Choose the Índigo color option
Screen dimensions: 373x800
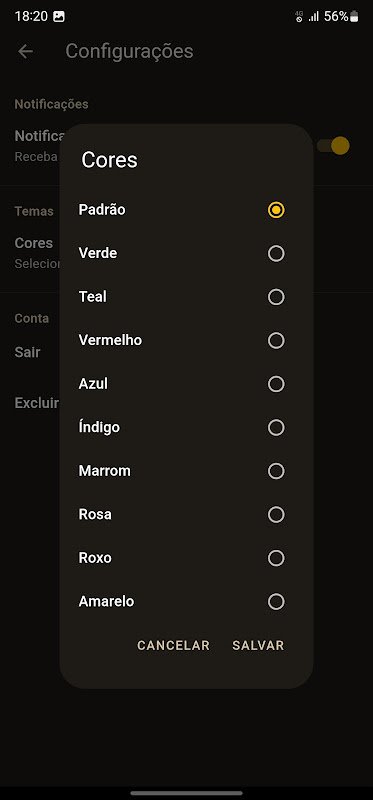186,428
